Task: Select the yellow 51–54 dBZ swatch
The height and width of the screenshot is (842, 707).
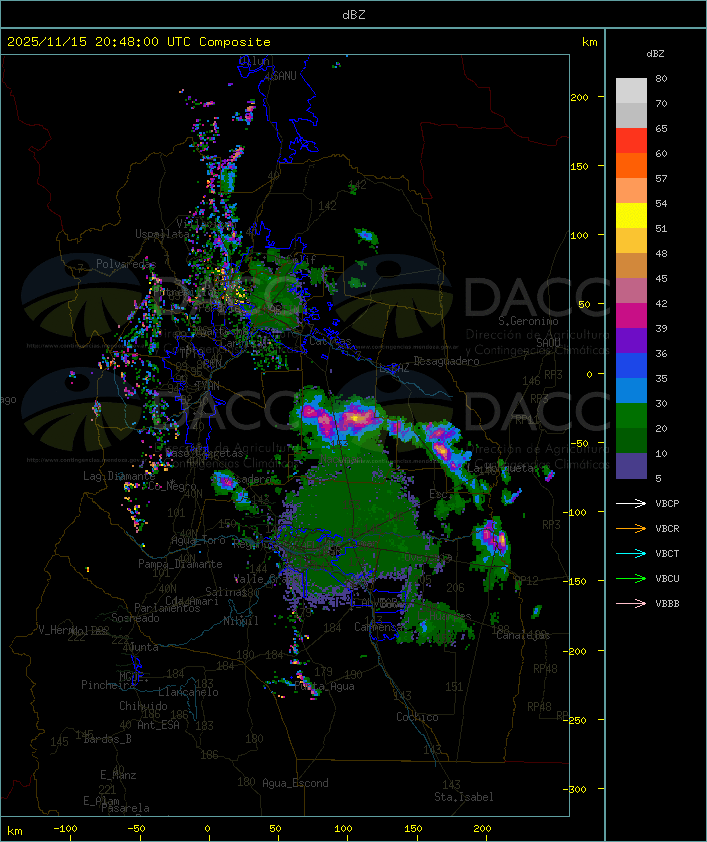Action: pos(631,215)
